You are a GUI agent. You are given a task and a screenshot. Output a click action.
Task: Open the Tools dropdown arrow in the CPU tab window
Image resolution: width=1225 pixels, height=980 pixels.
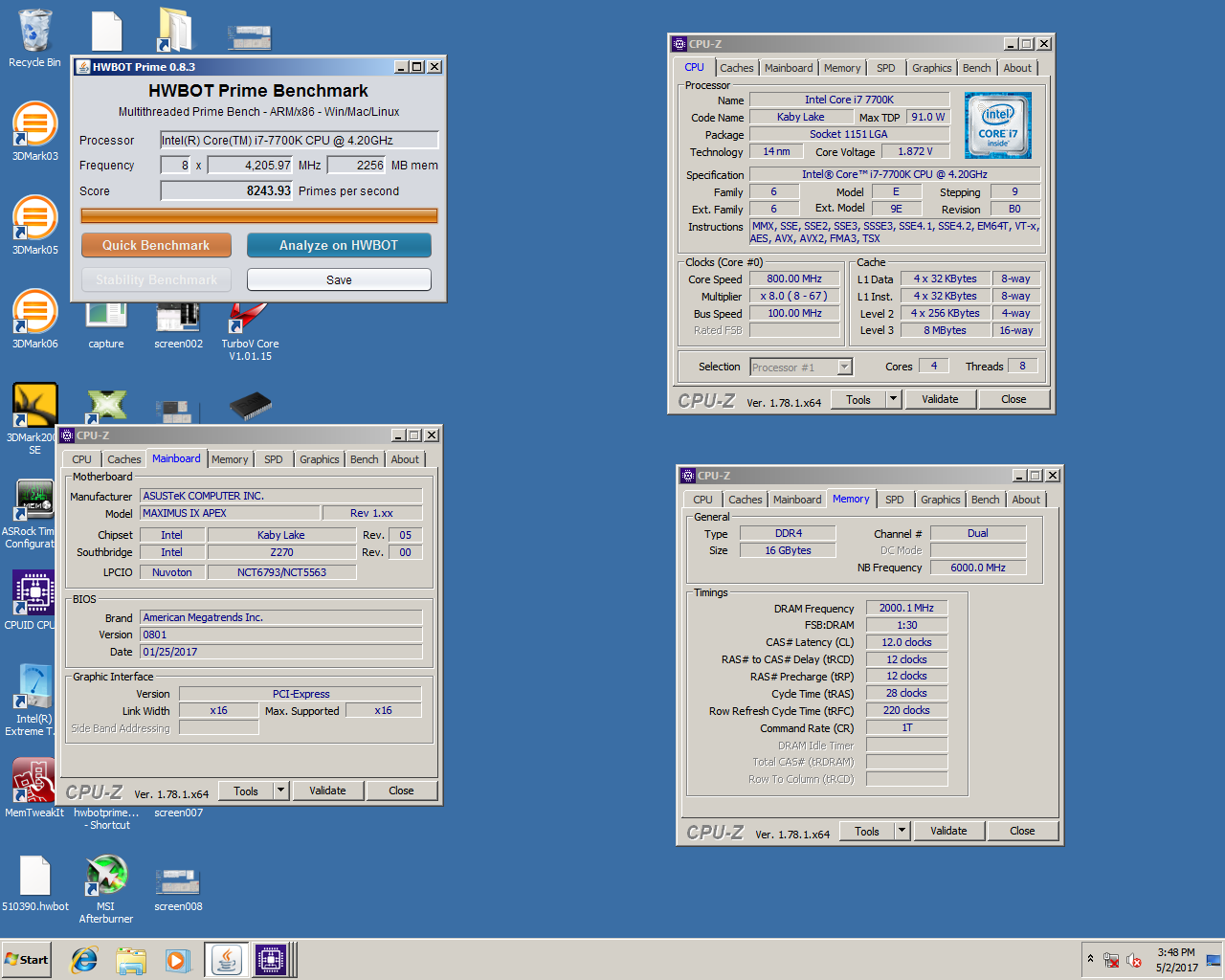click(x=894, y=399)
